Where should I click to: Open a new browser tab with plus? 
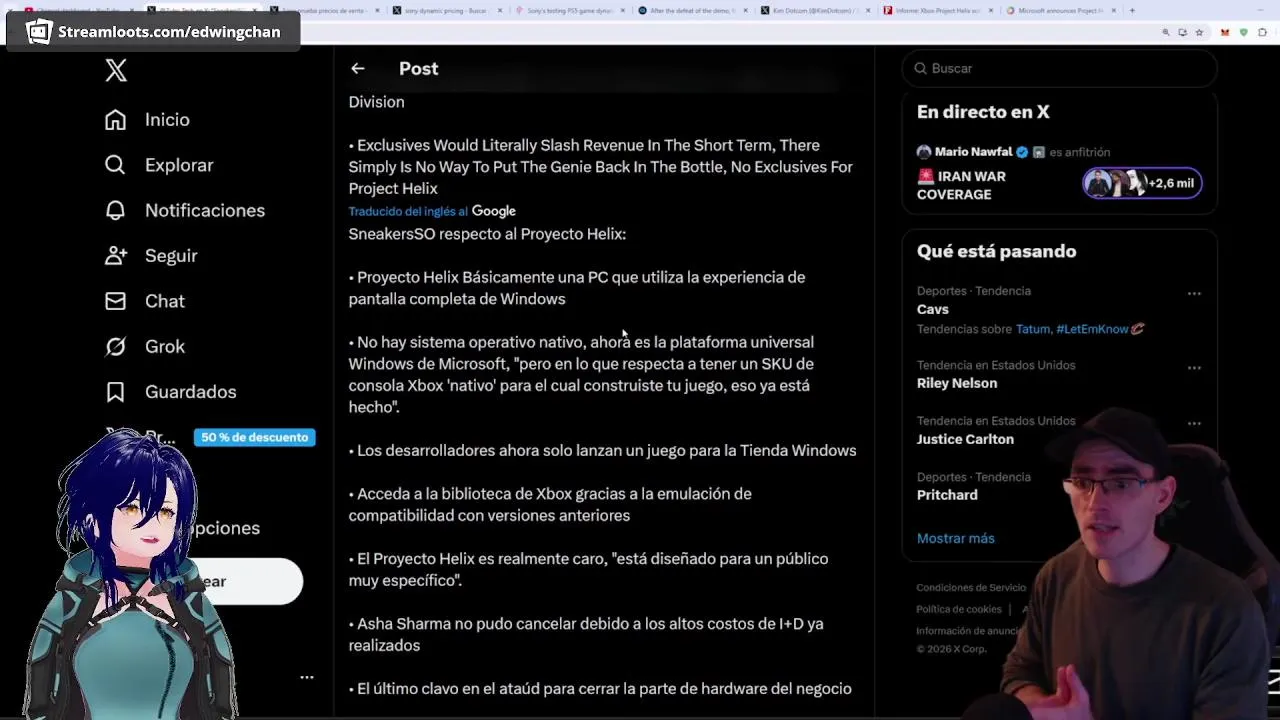pos(1132,10)
